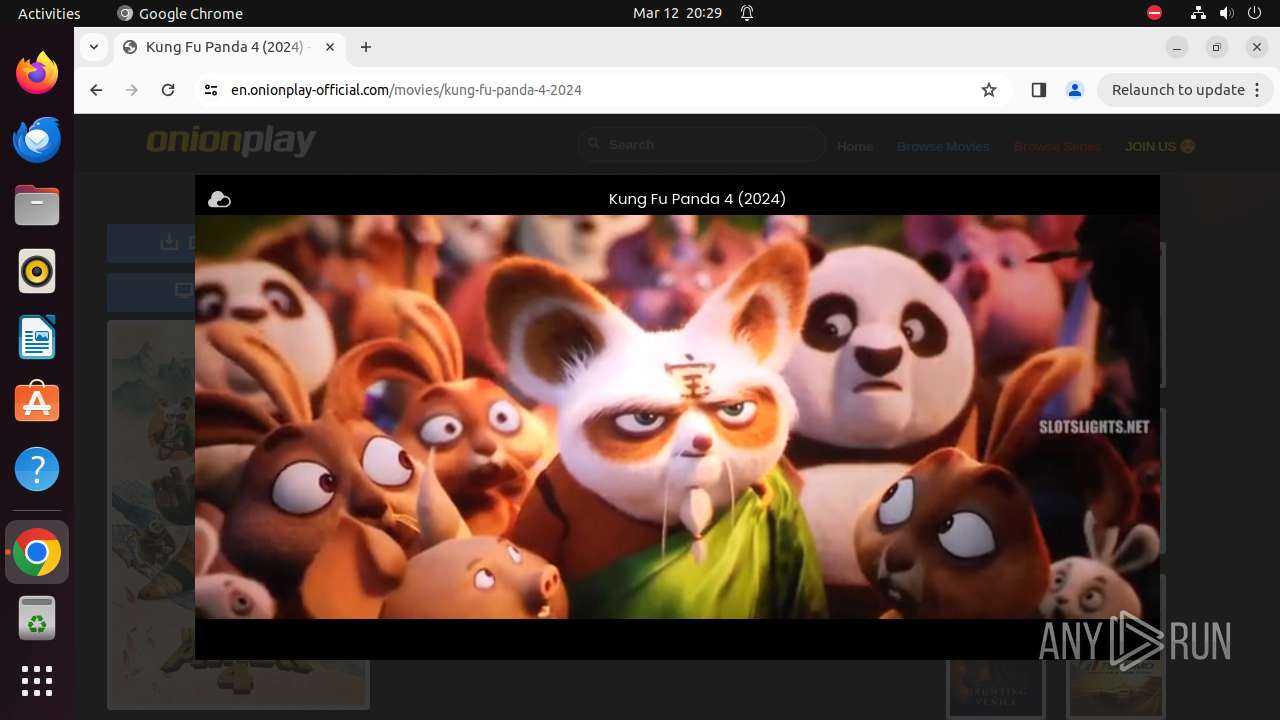This screenshot has height=720, width=1280.
Task: Open the Files manager in the dock
Action: (37, 206)
